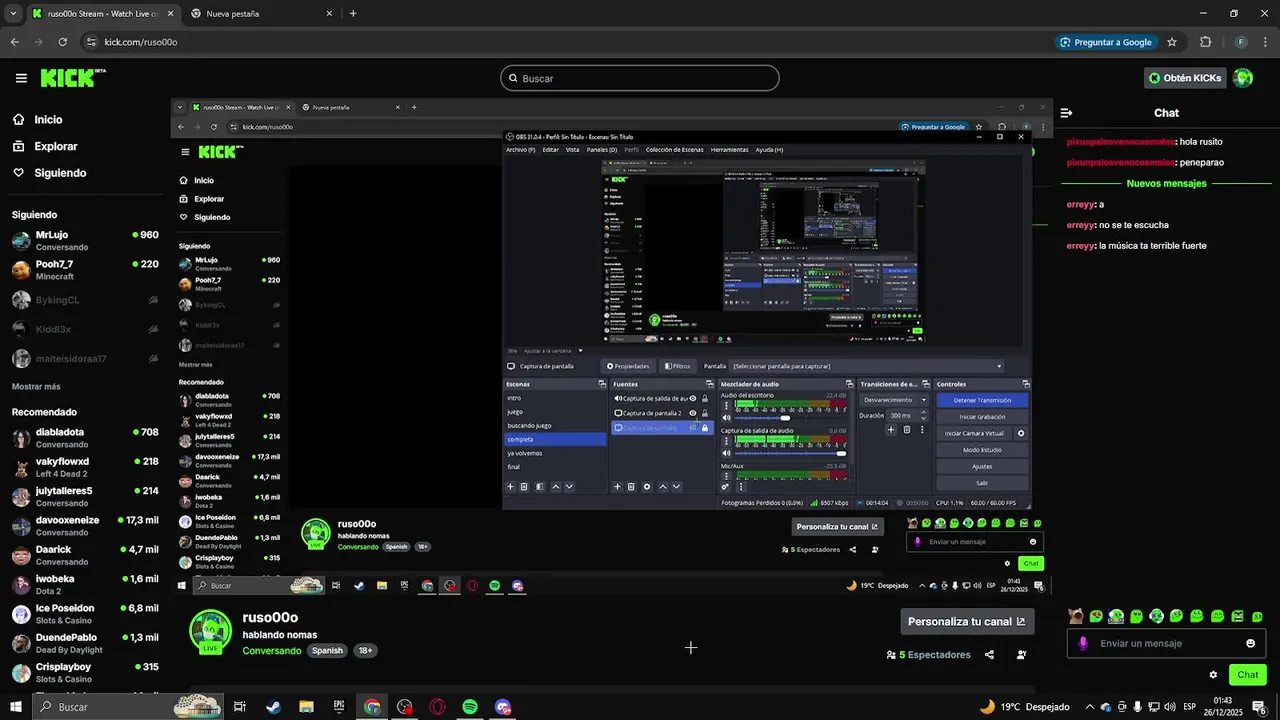The width and height of the screenshot is (1280, 720).
Task: Mute Captura de salida de audio in streamed OBS mixer
Action: 725,453
